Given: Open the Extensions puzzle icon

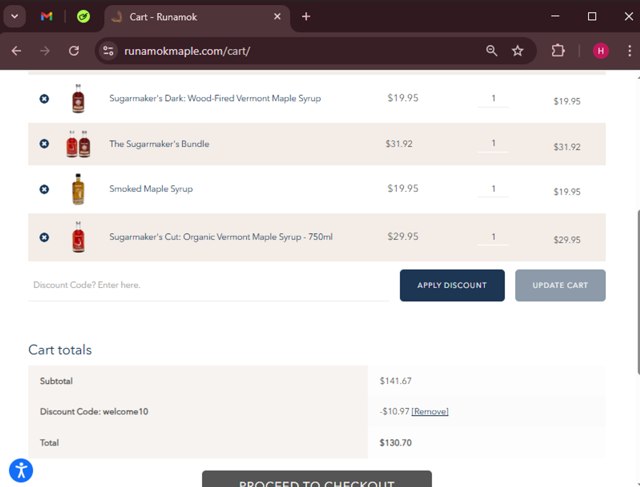Looking at the screenshot, I should (558, 51).
